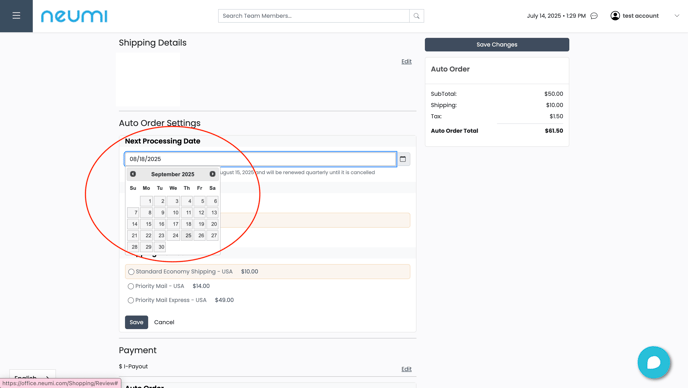Pick September 20 in the calendar
This screenshot has height=388, width=688.
point(213,224)
